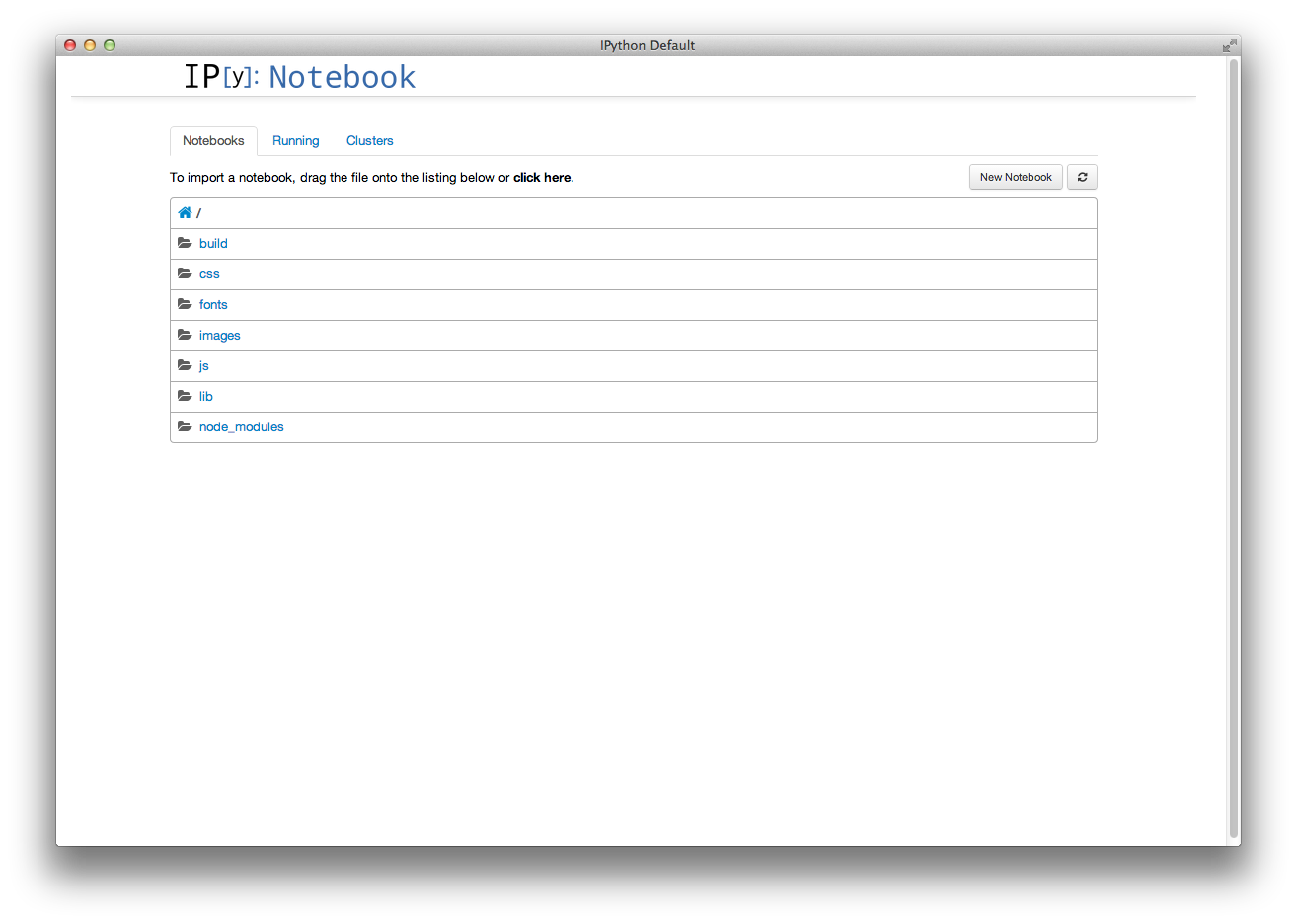
Task: Click the yellow minimize window button
Action: click(x=90, y=45)
